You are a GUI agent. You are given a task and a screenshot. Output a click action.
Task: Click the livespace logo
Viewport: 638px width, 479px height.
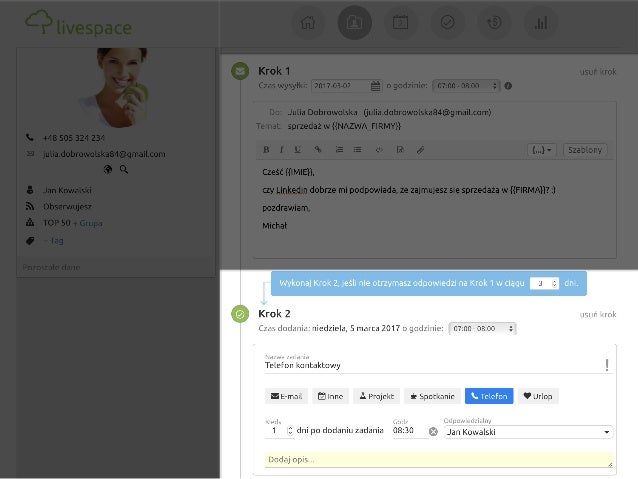79,23
